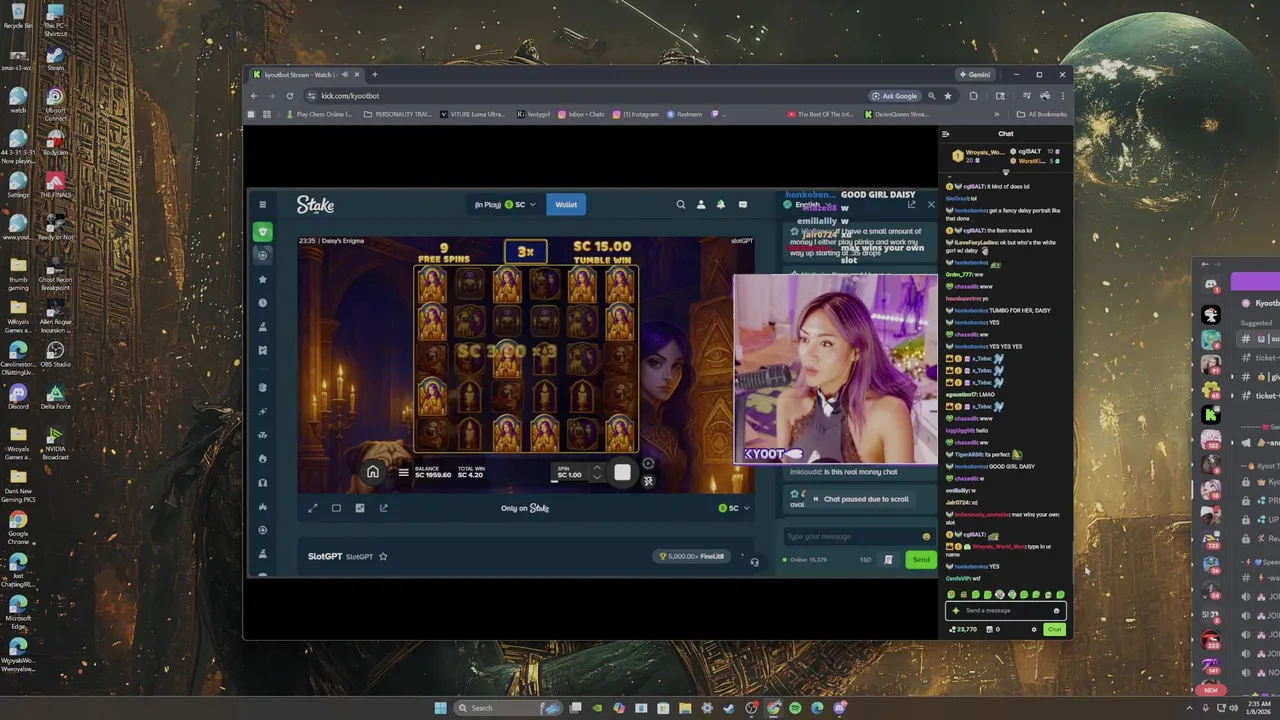Click the Kick Send a message box
The height and width of the screenshot is (720, 1280).
click(1004, 610)
